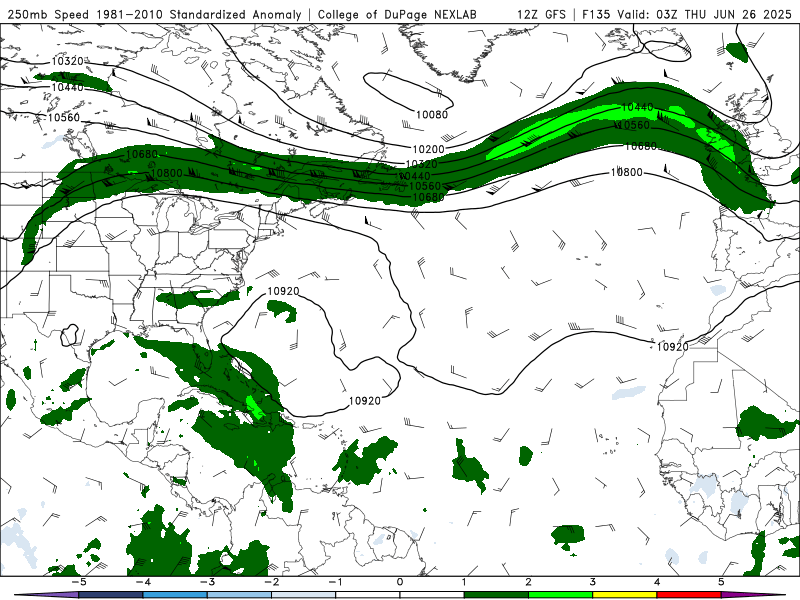Click the '250mb Speed 1981-2010 Standardized Anomaly' title

155,14
